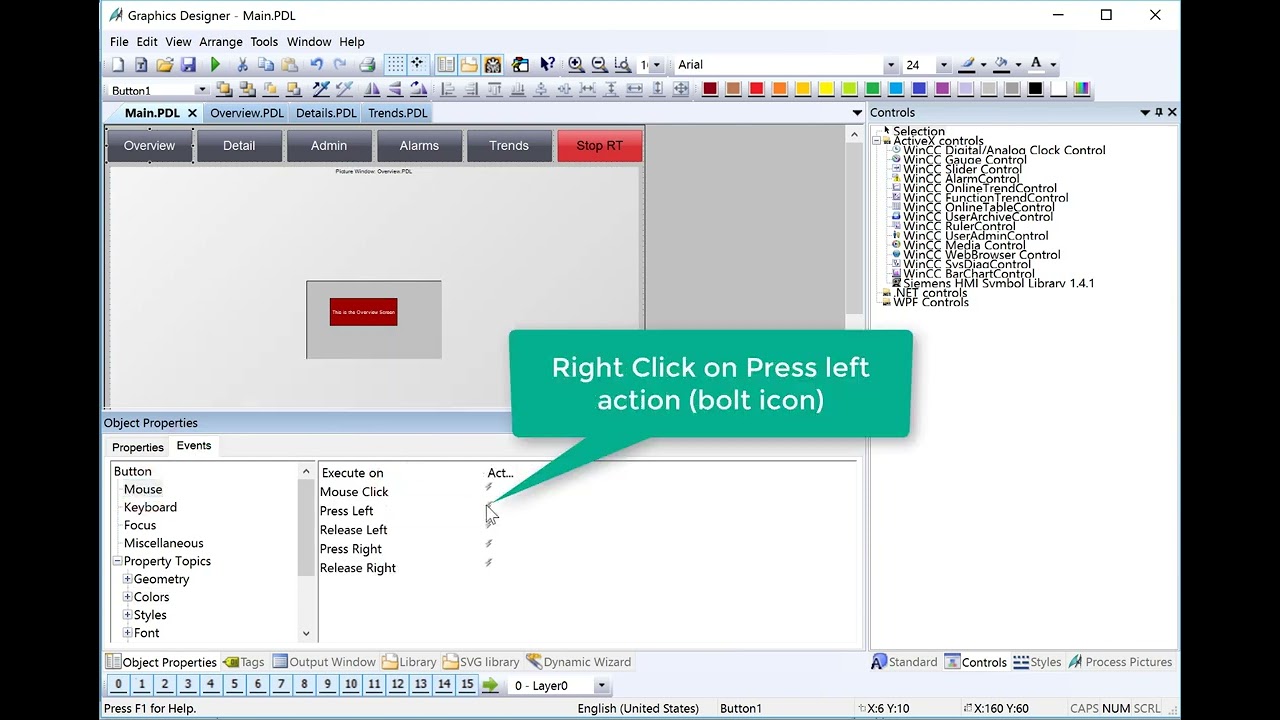
Task: Switch to the Trends.PDL tab
Action: click(398, 113)
